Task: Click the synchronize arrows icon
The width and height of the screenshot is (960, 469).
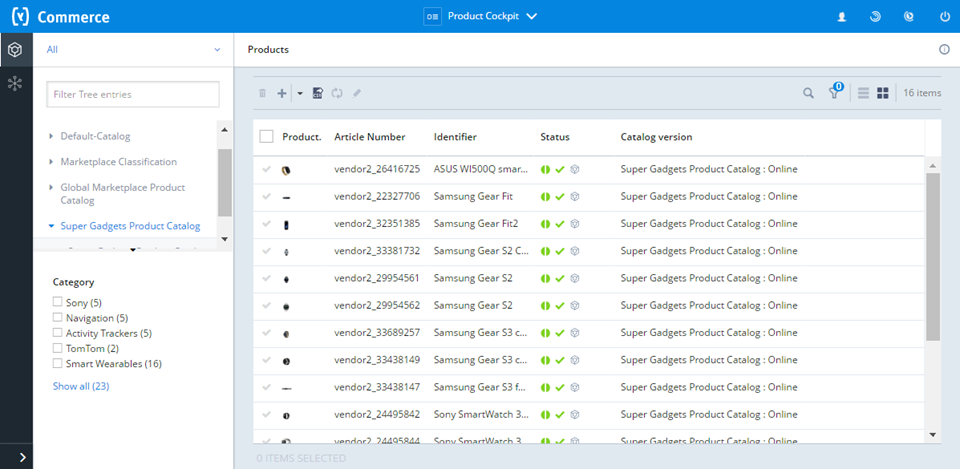Action: tap(337, 93)
